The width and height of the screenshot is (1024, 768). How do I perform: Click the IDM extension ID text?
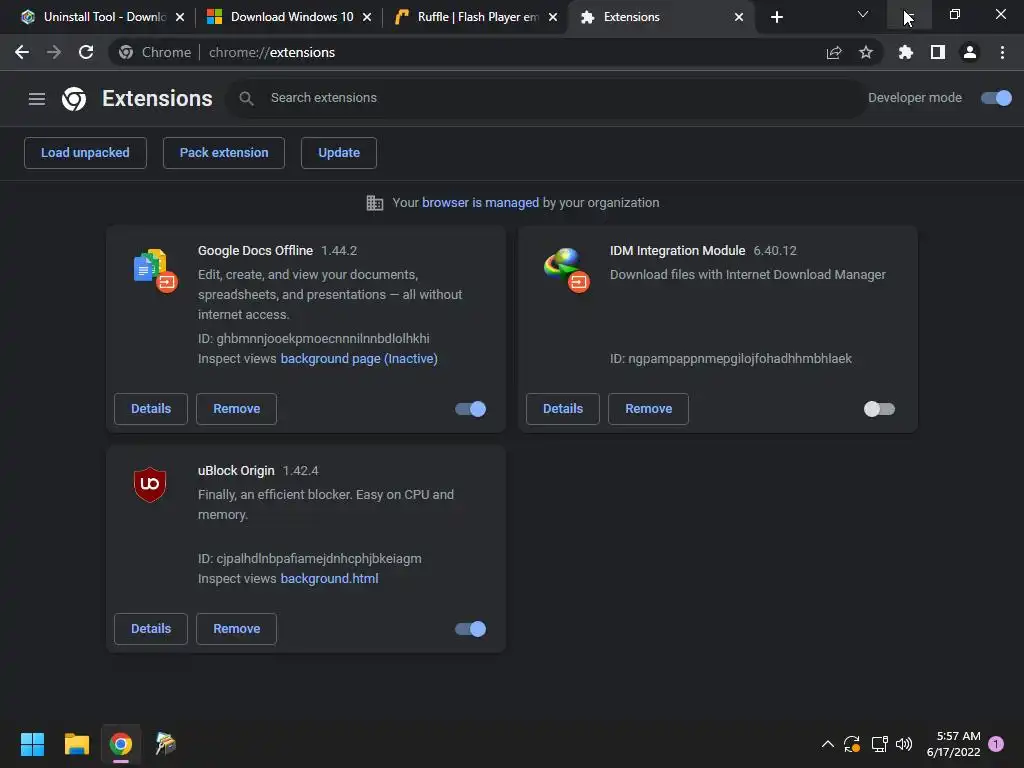point(731,359)
